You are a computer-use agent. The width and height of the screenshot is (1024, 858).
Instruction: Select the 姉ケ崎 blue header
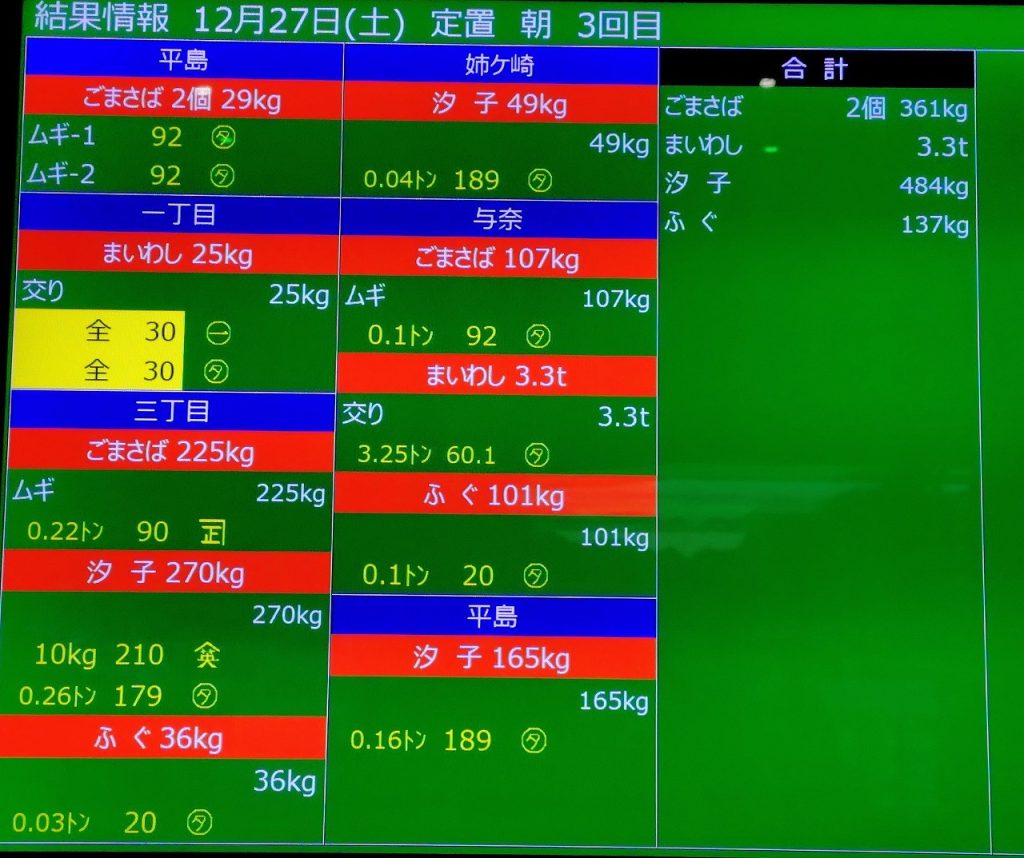click(x=500, y=66)
